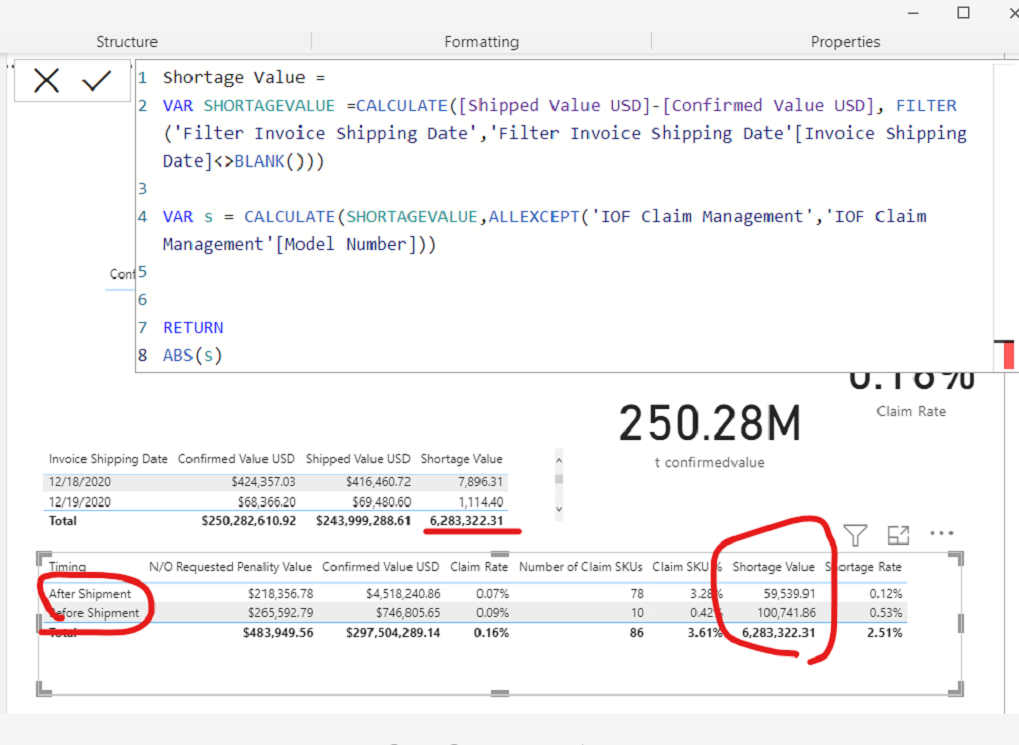Select the 250.28M card visual

(x=710, y=424)
